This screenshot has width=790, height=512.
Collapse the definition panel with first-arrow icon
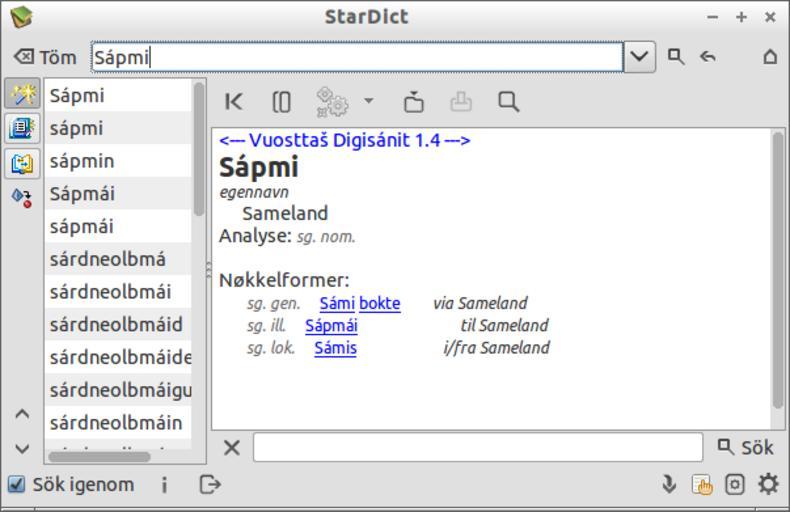[234, 102]
